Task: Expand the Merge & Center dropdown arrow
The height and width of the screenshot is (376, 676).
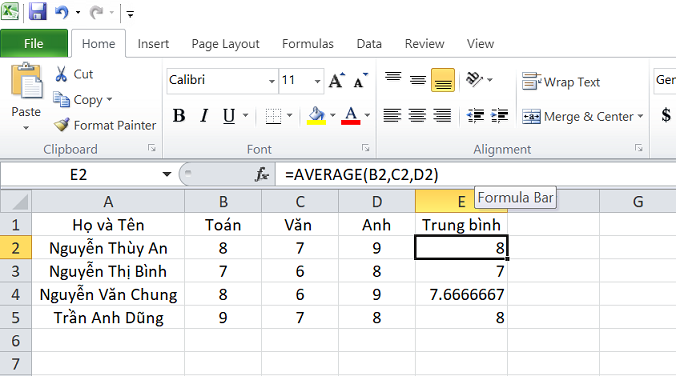Action: click(x=640, y=116)
